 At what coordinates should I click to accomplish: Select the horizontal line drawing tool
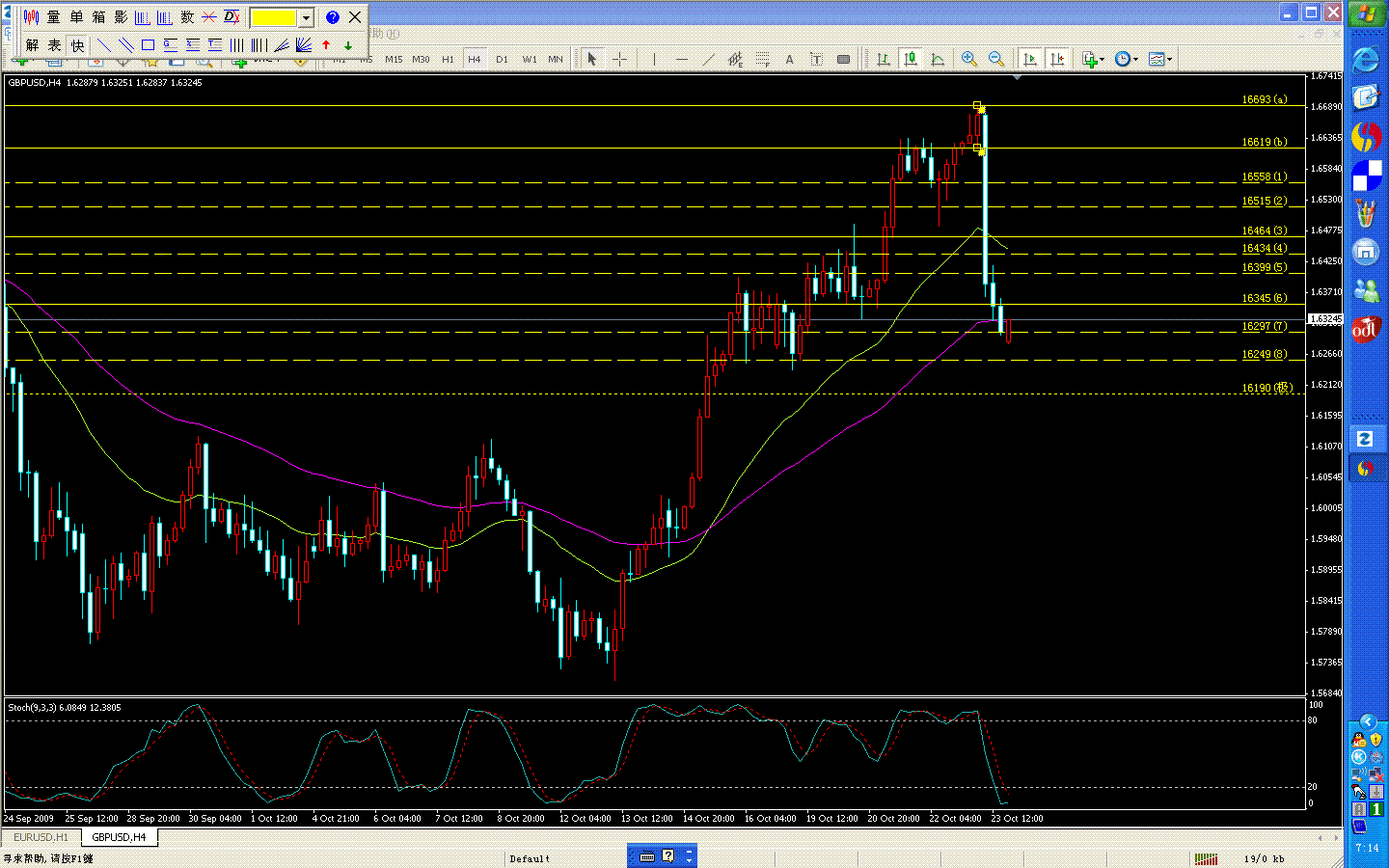[682, 60]
